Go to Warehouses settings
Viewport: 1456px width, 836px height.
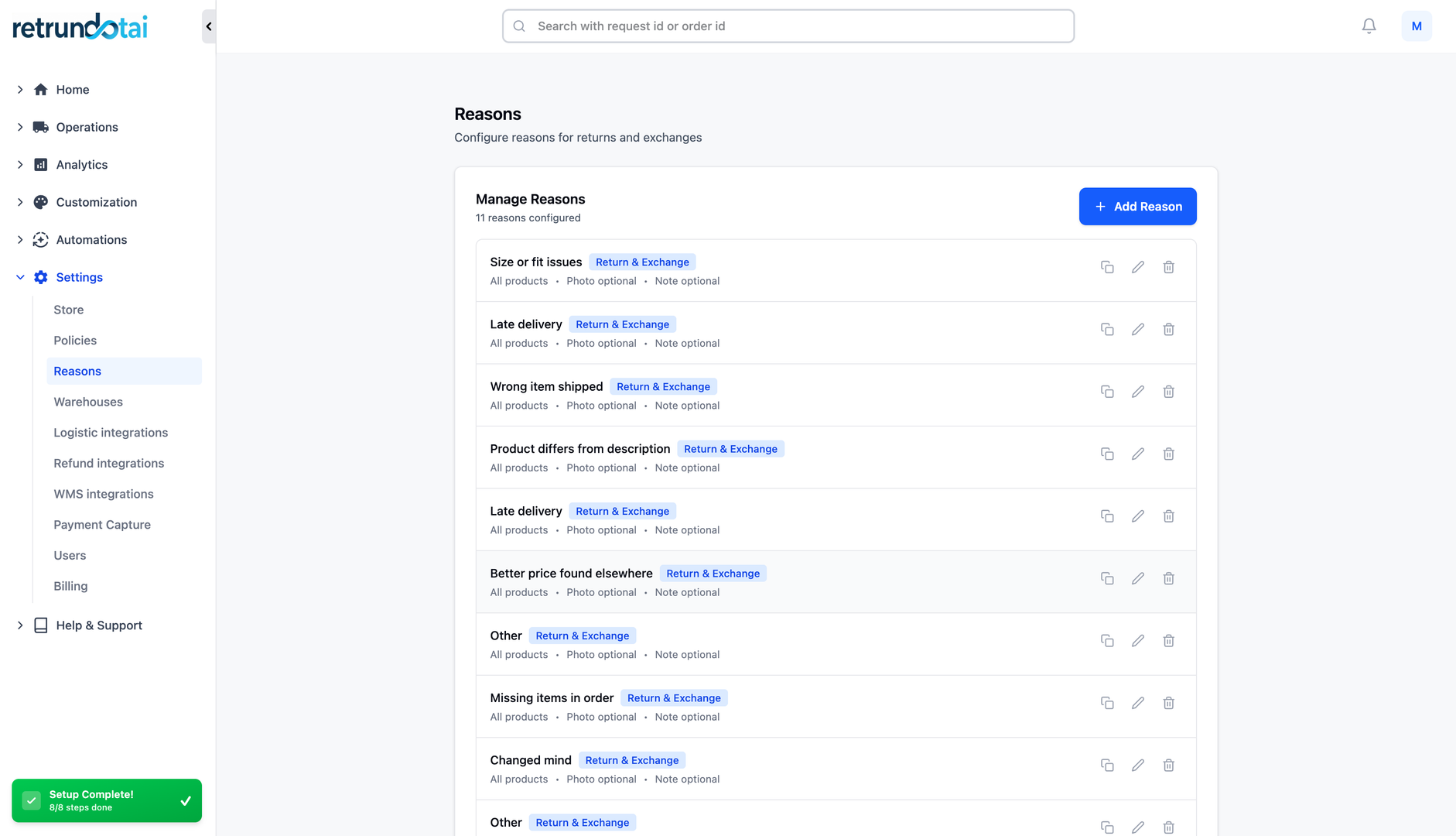[88, 402]
